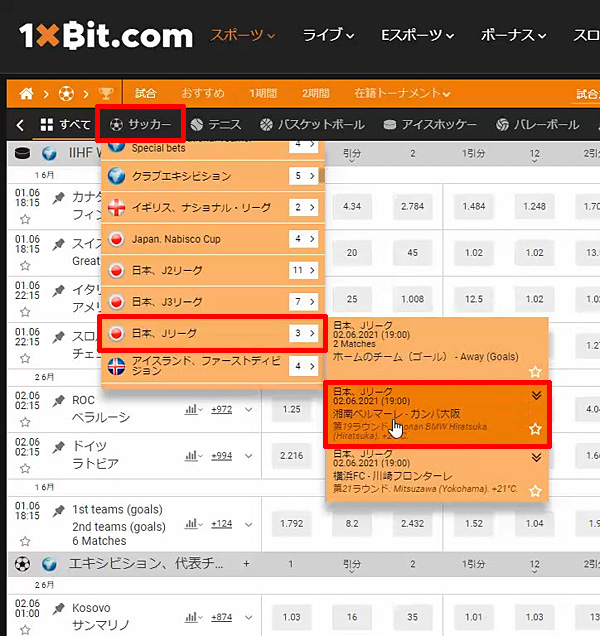The height and width of the screenshot is (636, 600).
Task: Open the 在籍トーナメント dropdown
Action: (402, 94)
